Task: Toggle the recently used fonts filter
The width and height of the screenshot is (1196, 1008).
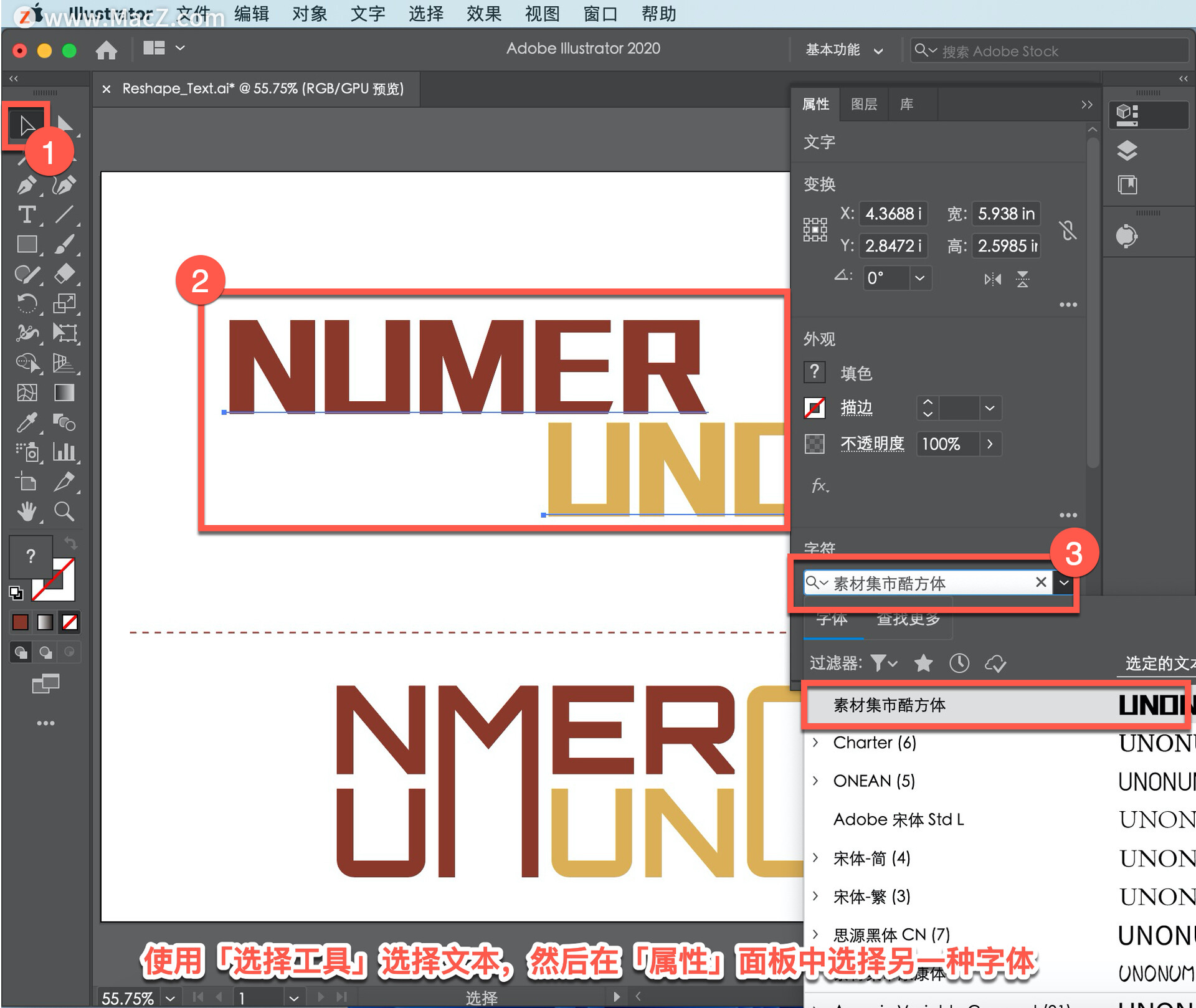Action: point(959,663)
